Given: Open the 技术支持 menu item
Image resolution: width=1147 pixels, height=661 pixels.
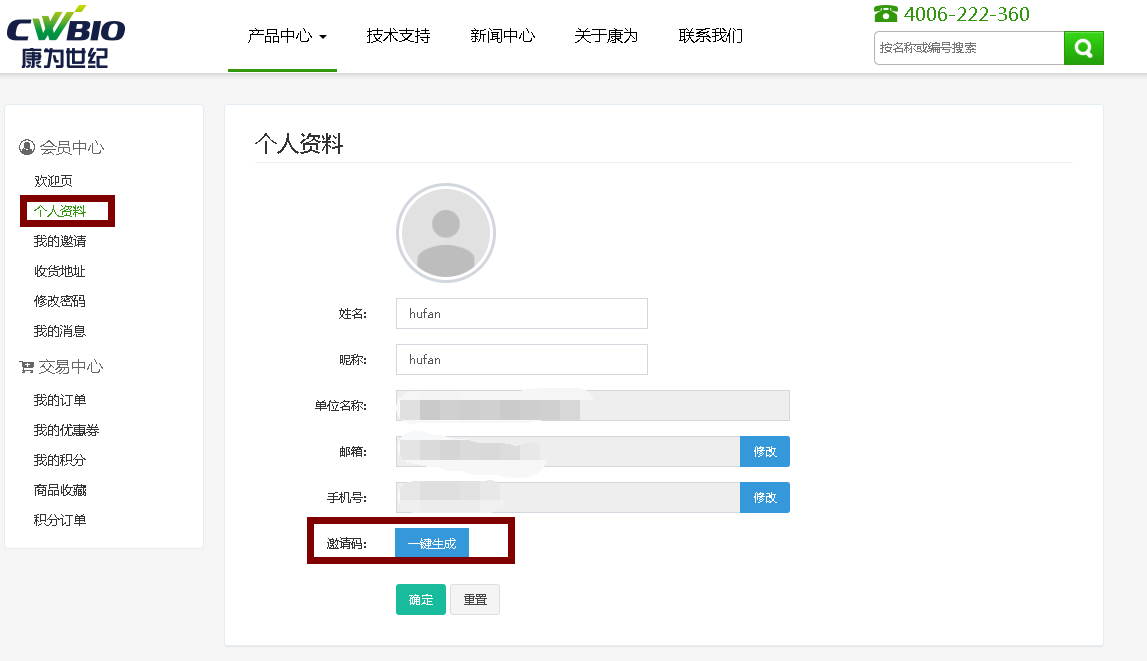Looking at the screenshot, I should point(398,36).
